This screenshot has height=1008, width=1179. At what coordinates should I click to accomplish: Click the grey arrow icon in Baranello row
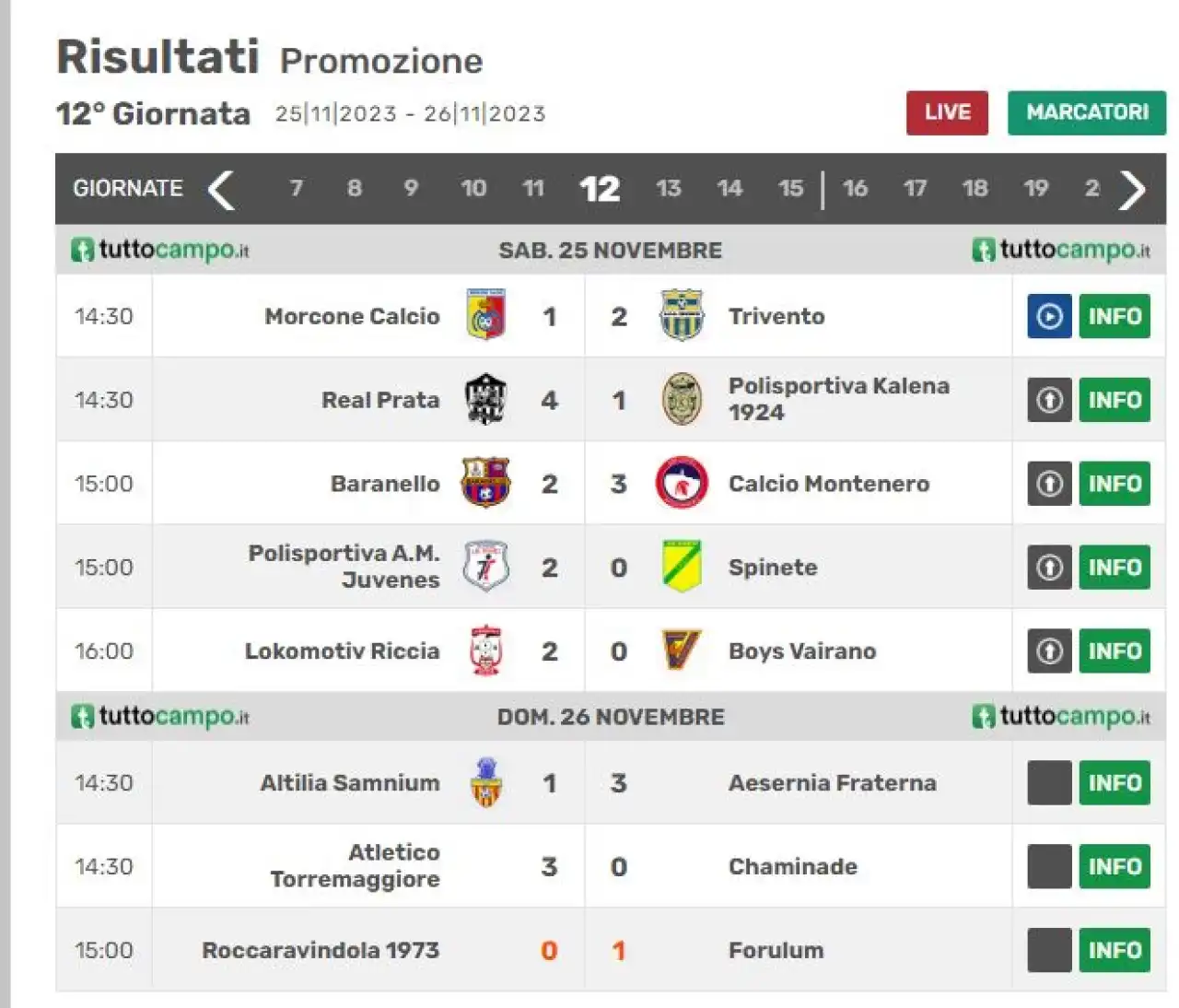pos(1049,484)
